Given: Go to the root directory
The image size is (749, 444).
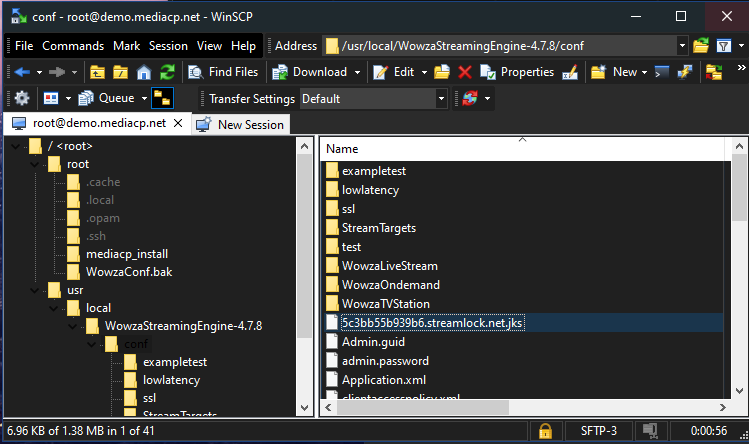Looking at the screenshot, I should (120, 72).
